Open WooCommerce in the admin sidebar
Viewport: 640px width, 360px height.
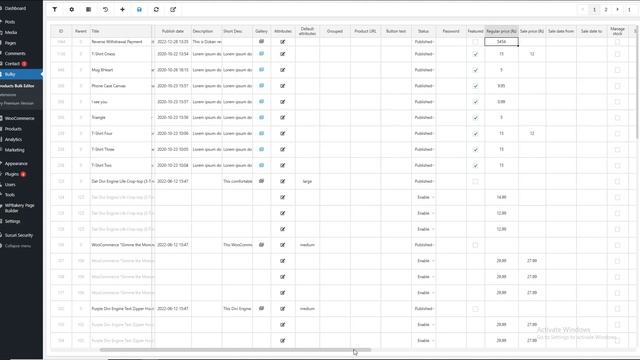(19, 118)
